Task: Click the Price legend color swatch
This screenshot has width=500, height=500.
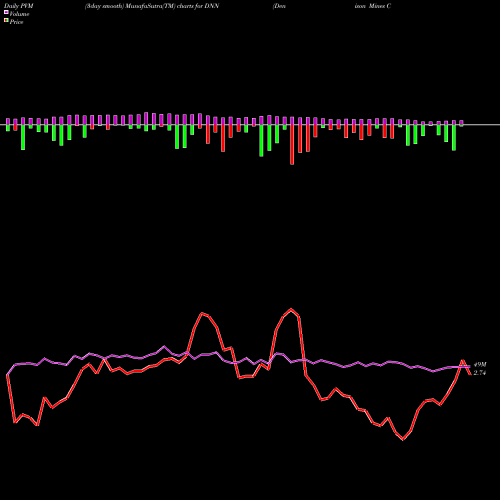Action: [6, 21]
